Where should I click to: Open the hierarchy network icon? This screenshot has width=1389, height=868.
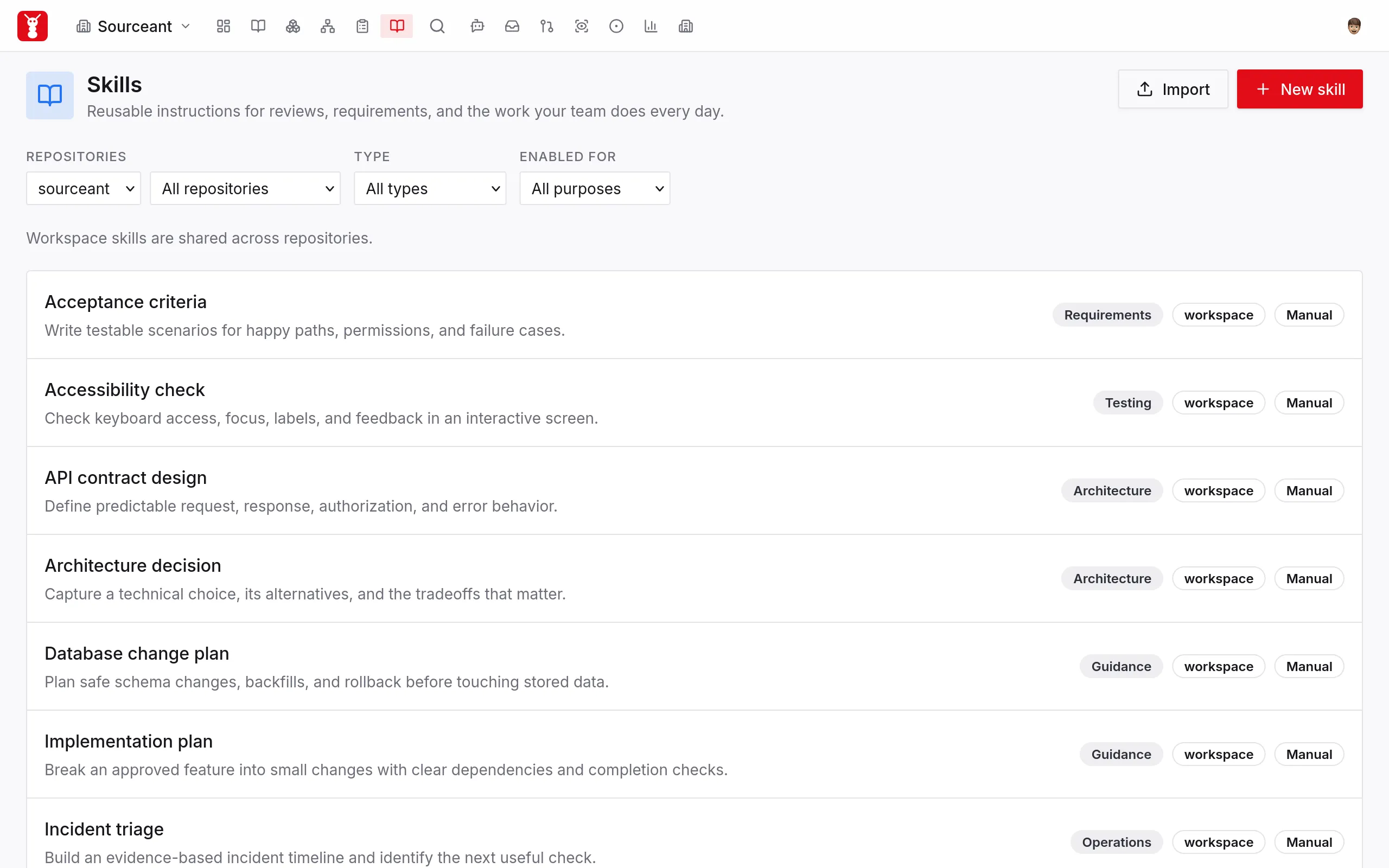coord(328,26)
